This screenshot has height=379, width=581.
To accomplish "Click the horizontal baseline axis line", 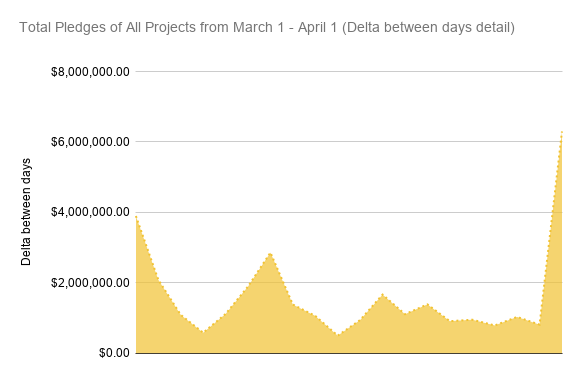I will click(x=349, y=353).
